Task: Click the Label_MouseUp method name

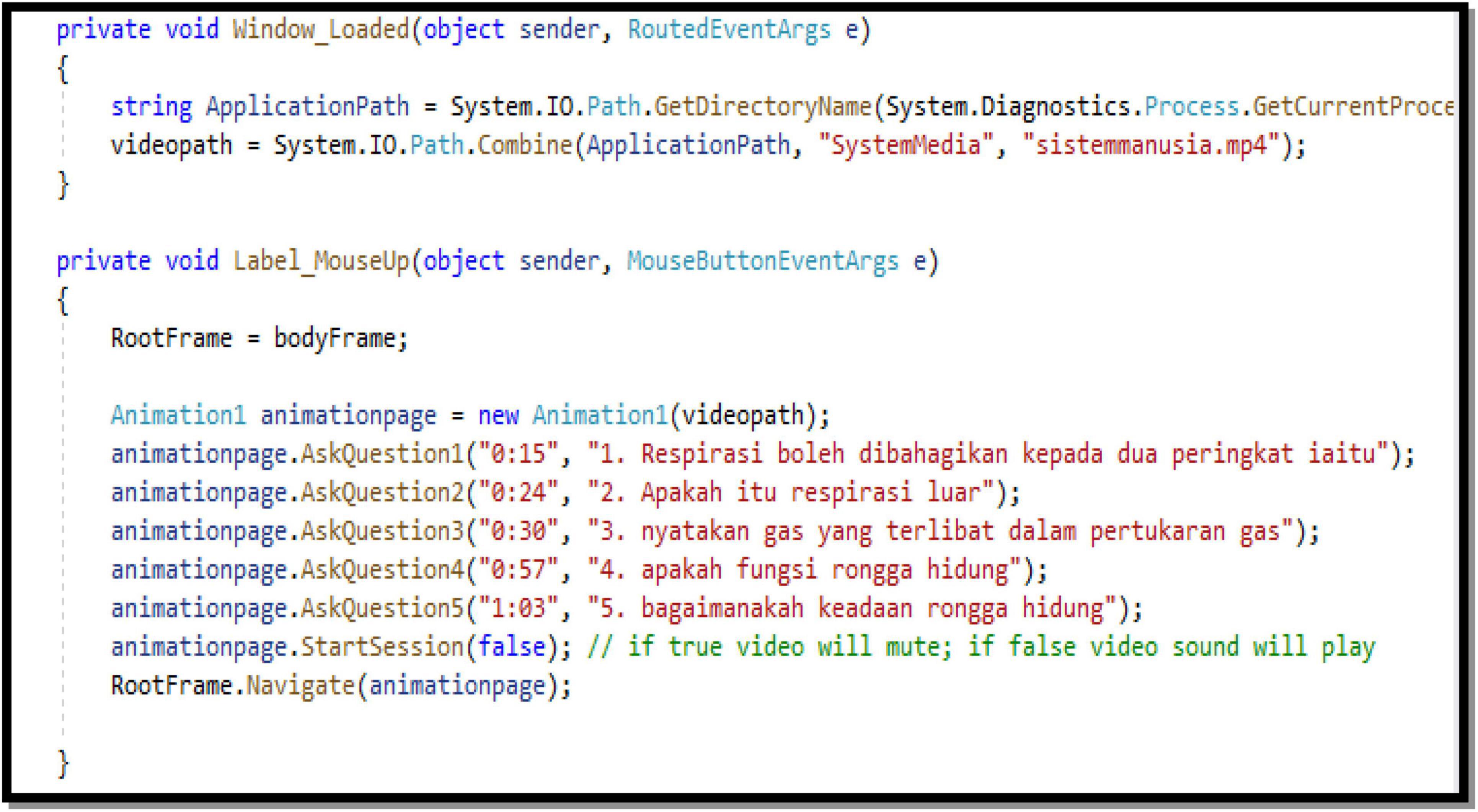Action: [x=321, y=261]
